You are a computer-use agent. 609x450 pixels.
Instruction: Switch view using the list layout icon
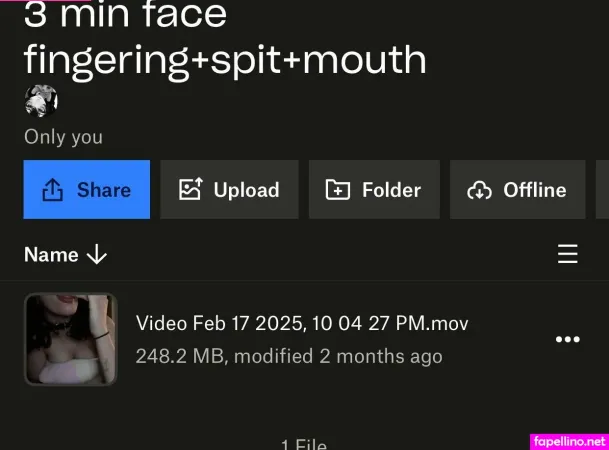[567, 254]
